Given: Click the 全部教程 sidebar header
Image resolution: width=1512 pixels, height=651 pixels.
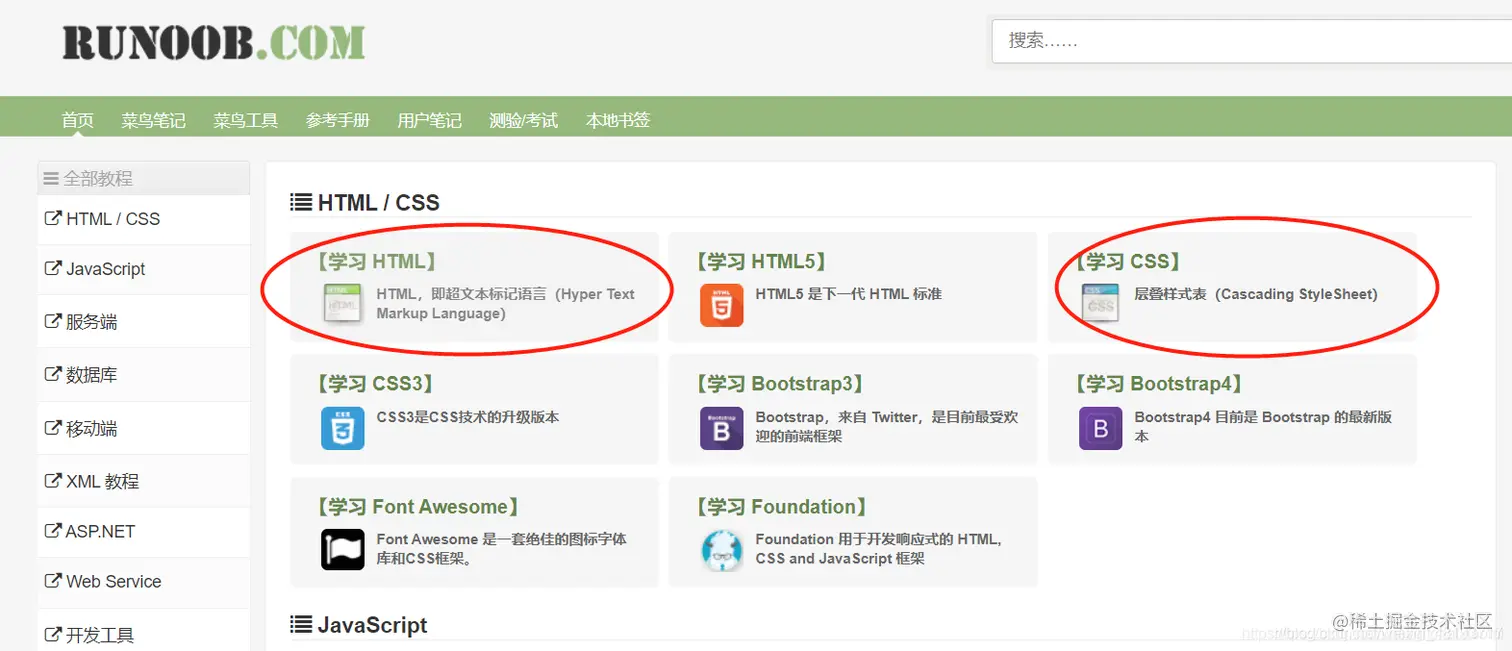Looking at the screenshot, I should click(144, 178).
